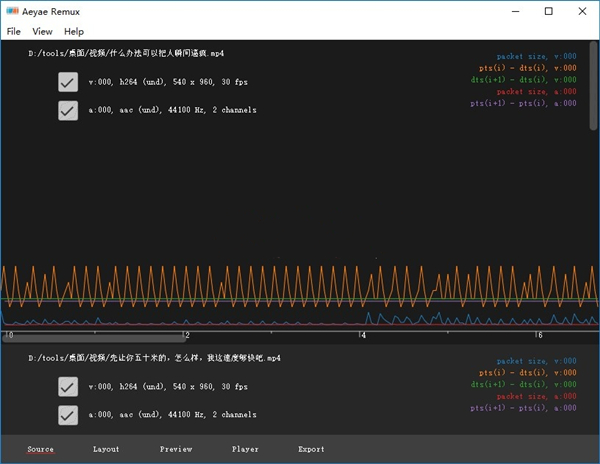Screen dimensions: 600x464
Task: Switch to the Layout tab
Action: pyautogui.click(x=106, y=449)
